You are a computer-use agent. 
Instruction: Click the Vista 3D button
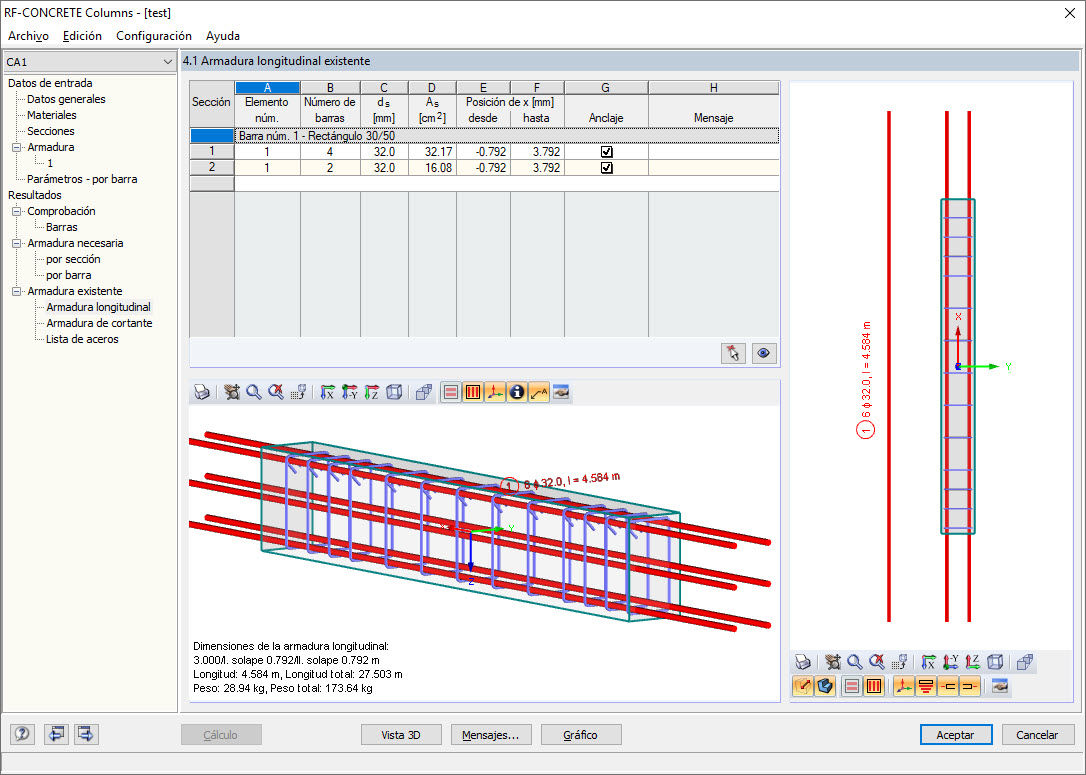tap(401, 735)
